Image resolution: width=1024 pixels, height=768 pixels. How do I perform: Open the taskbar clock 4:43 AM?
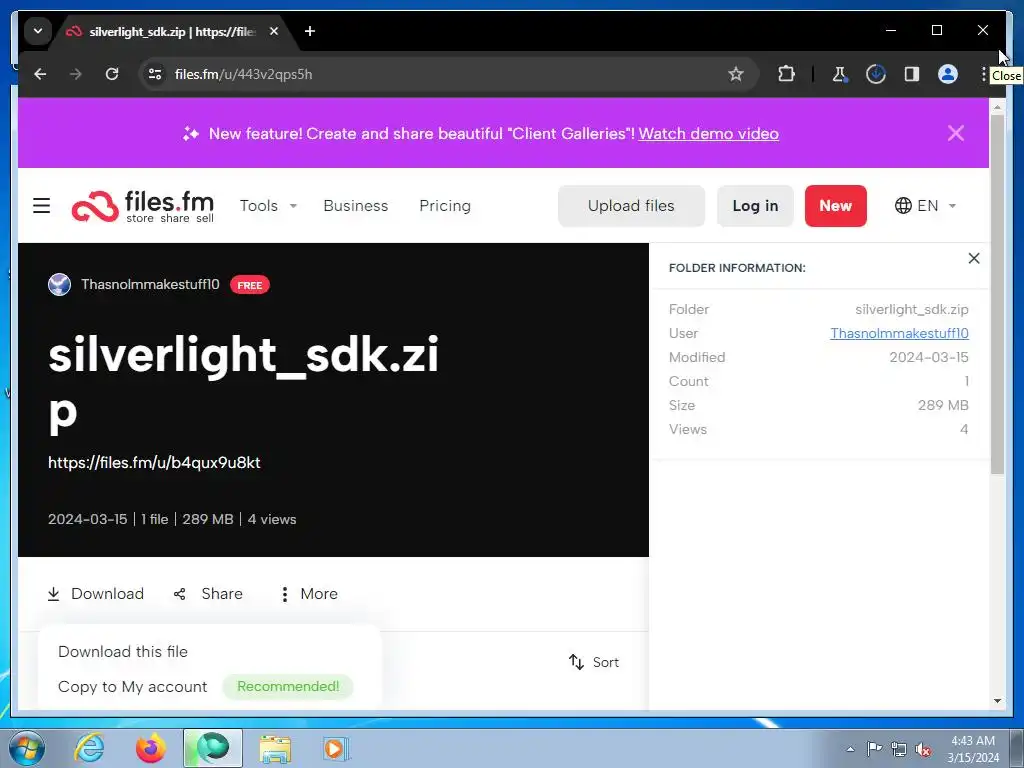973,749
